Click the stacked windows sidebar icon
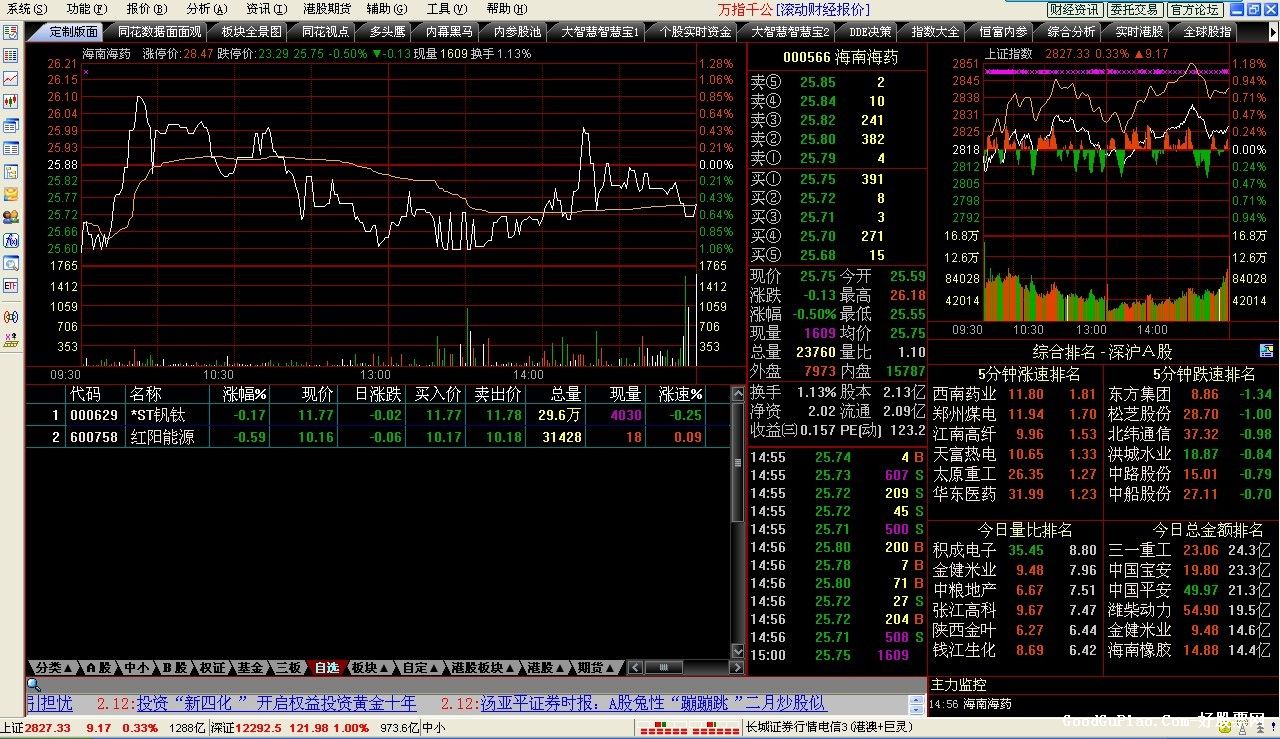1280x739 pixels. (11, 125)
